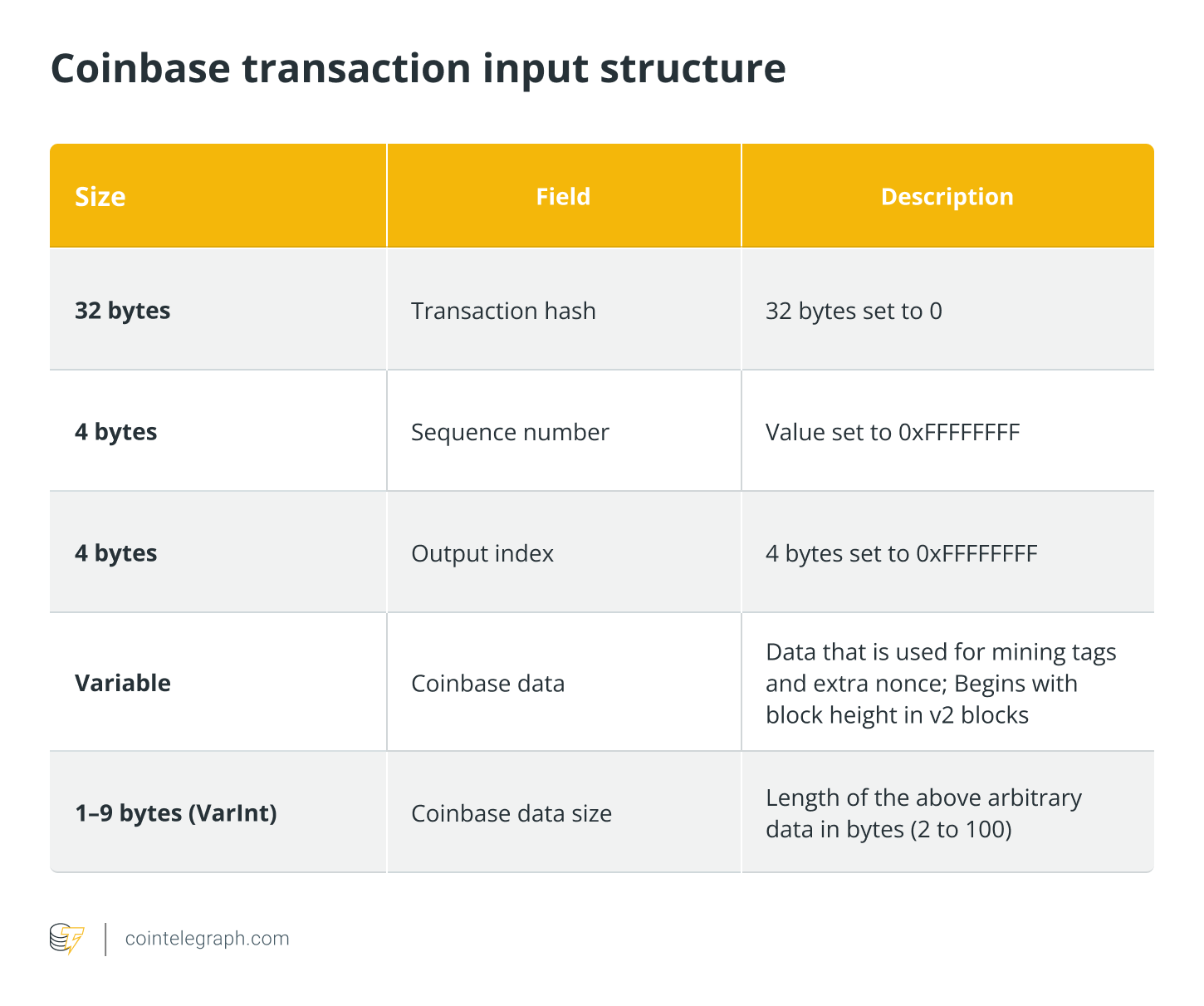Image resolution: width=1204 pixels, height=1006 pixels.
Task: Click the 'Length of the above arbitrary' text
Action: point(923,797)
